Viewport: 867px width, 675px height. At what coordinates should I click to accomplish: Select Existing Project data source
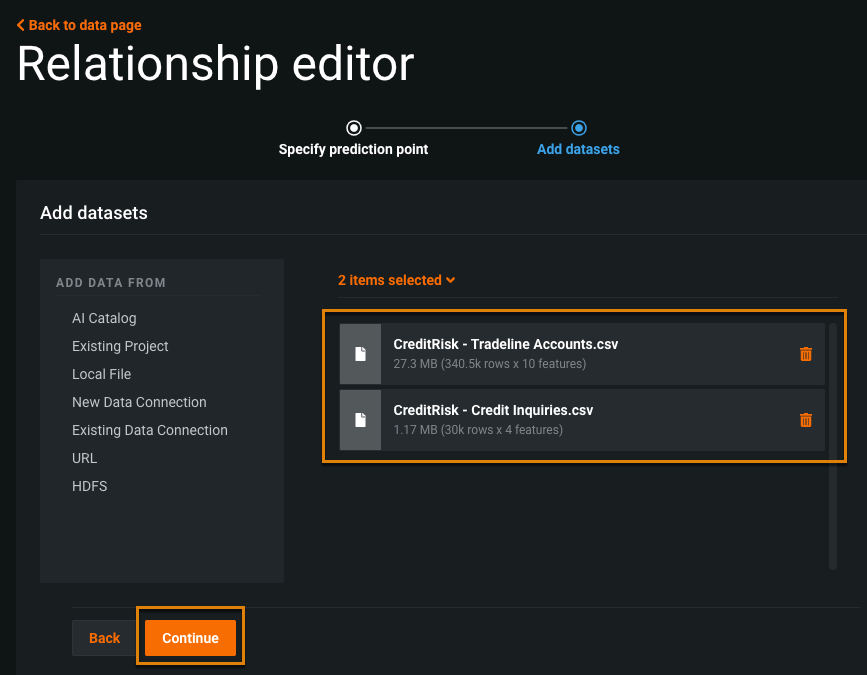click(x=120, y=346)
